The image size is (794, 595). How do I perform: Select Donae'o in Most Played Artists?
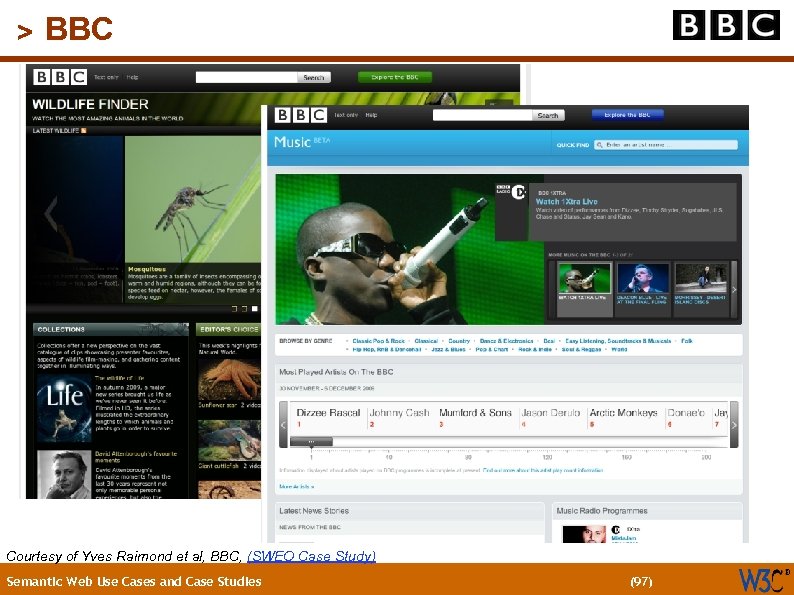686,413
